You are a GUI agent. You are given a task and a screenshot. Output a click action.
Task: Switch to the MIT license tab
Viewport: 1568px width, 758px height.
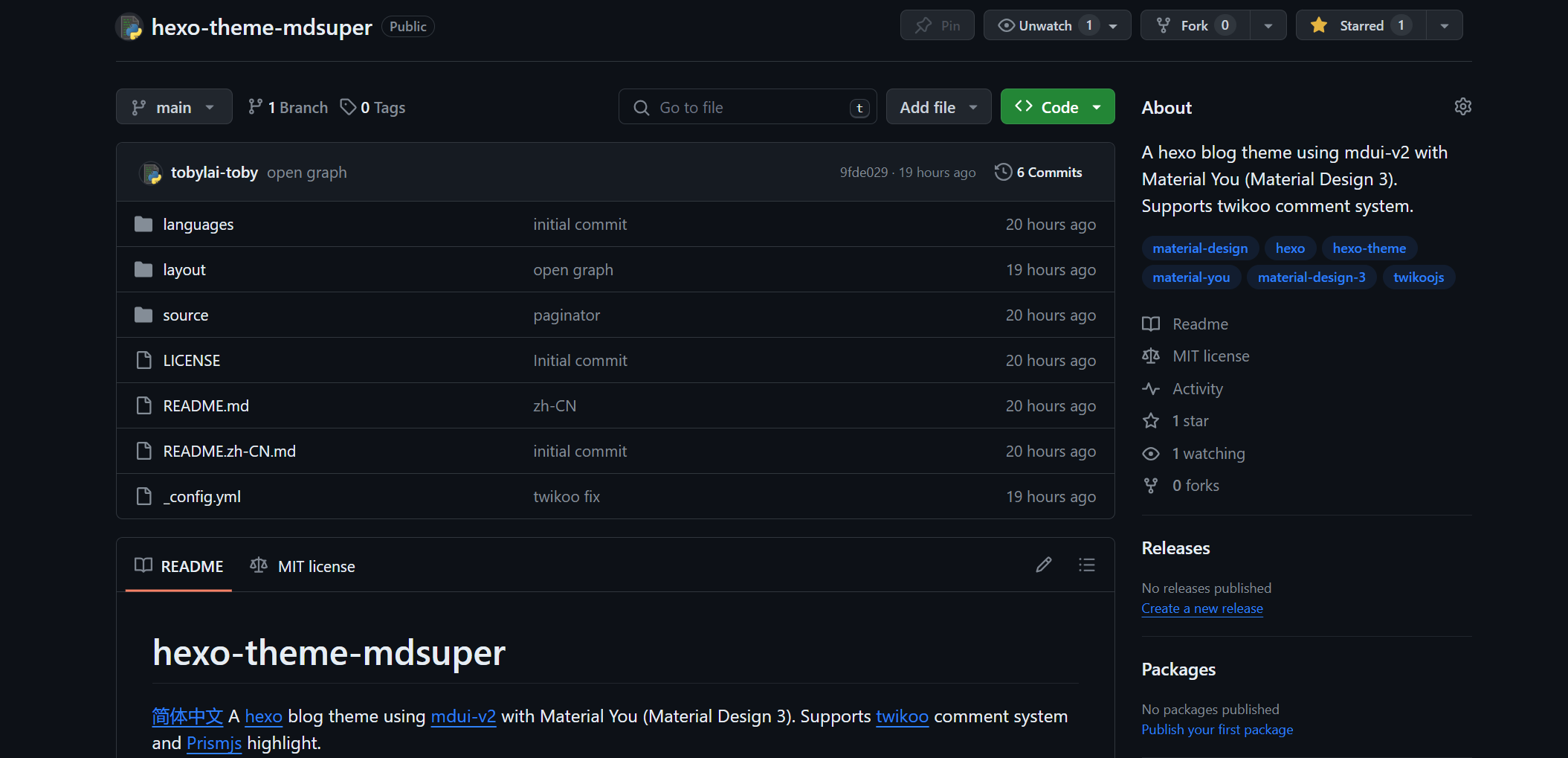pyautogui.click(x=303, y=566)
